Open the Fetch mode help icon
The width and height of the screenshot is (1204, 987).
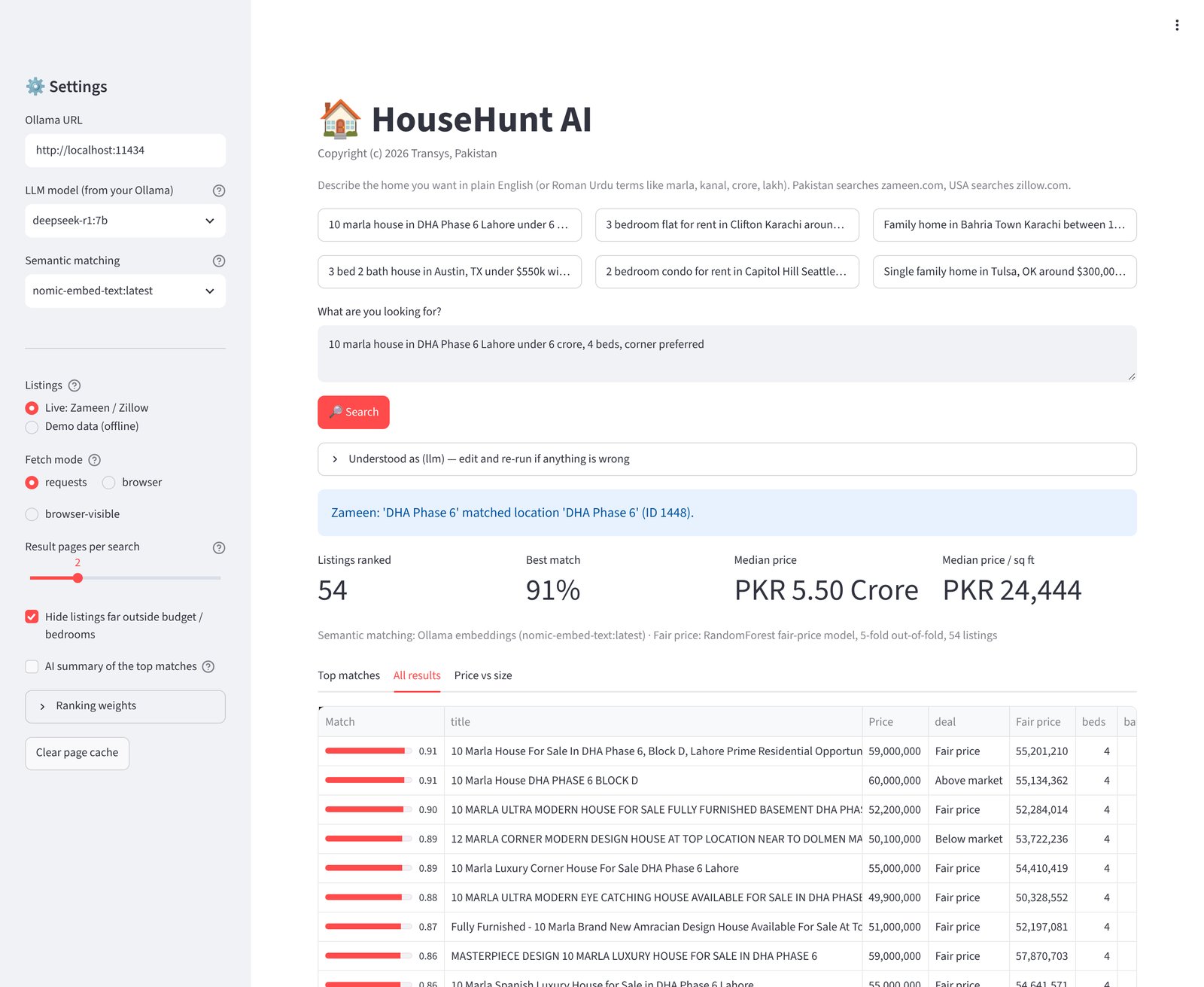tap(94, 460)
